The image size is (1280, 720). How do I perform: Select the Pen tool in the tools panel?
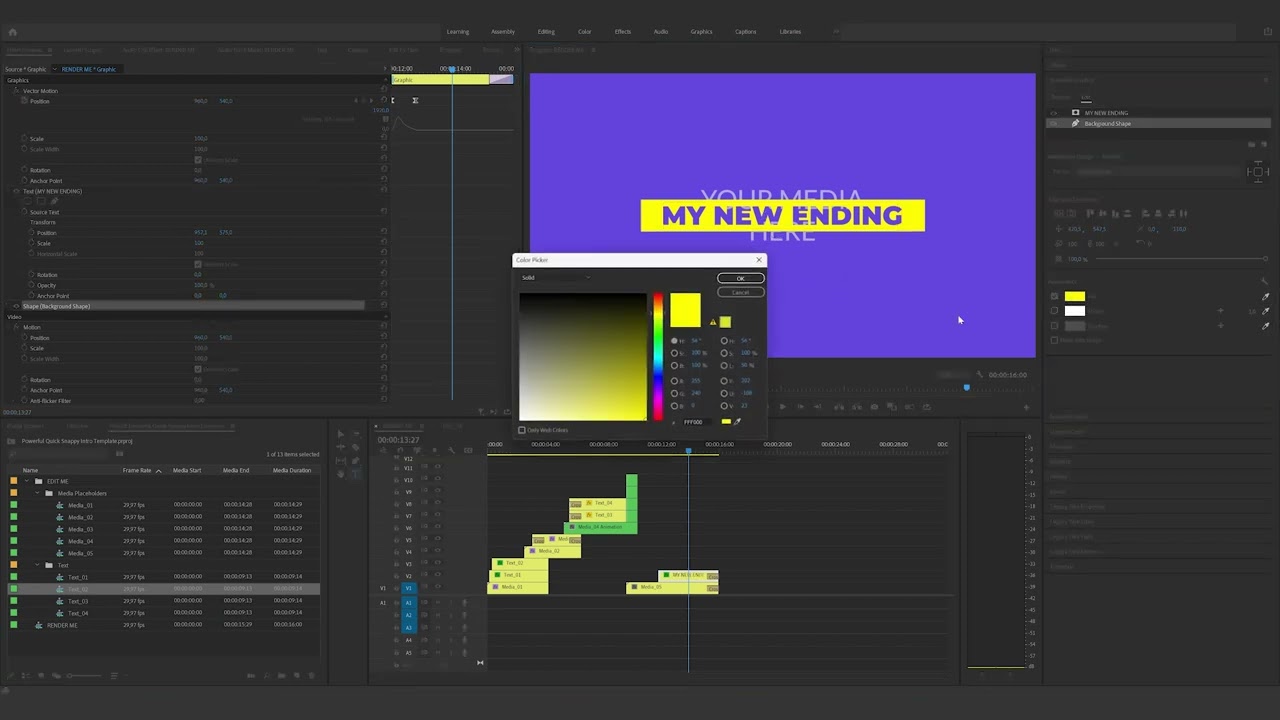[356, 460]
